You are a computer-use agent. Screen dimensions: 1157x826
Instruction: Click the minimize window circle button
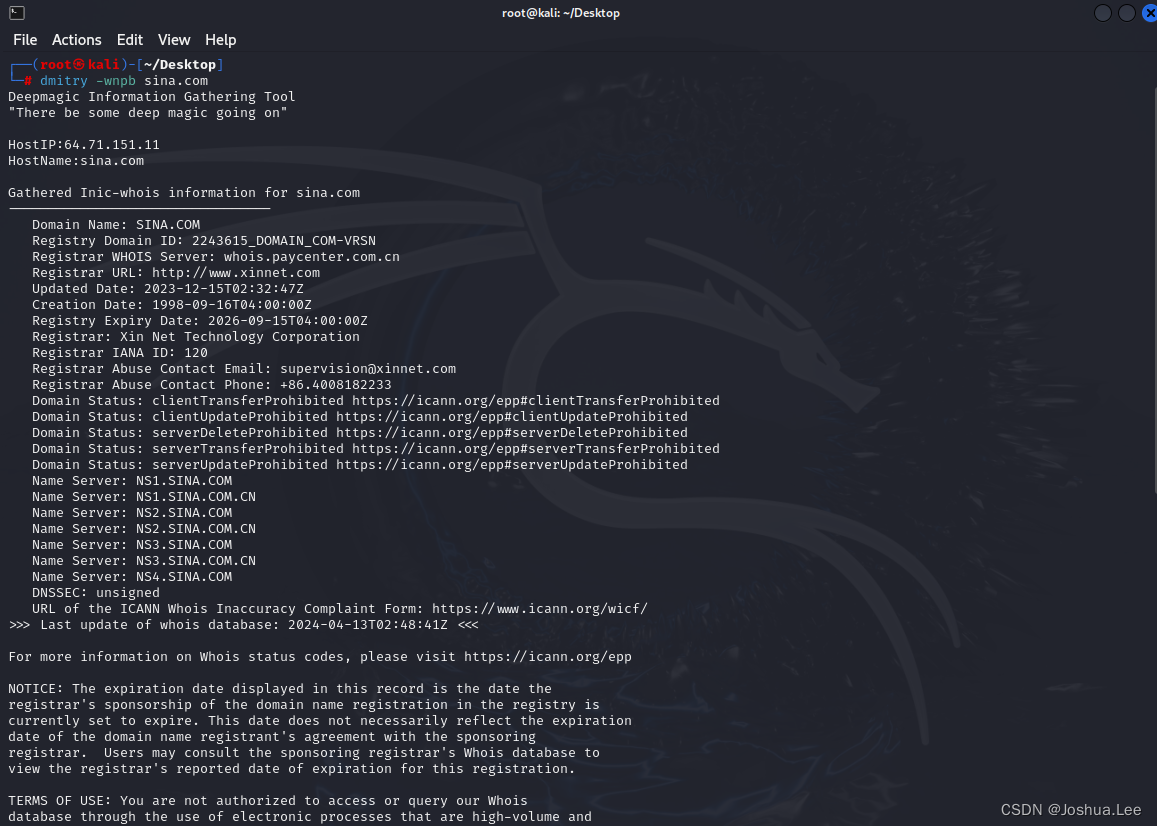[1102, 13]
